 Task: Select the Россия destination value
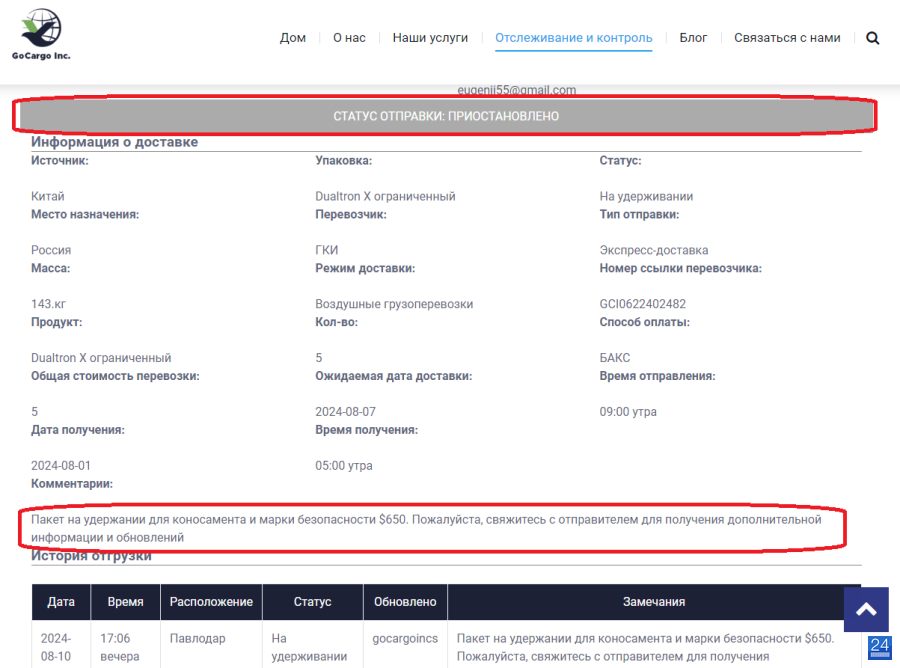pyautogui.click(x=51, y=250)
